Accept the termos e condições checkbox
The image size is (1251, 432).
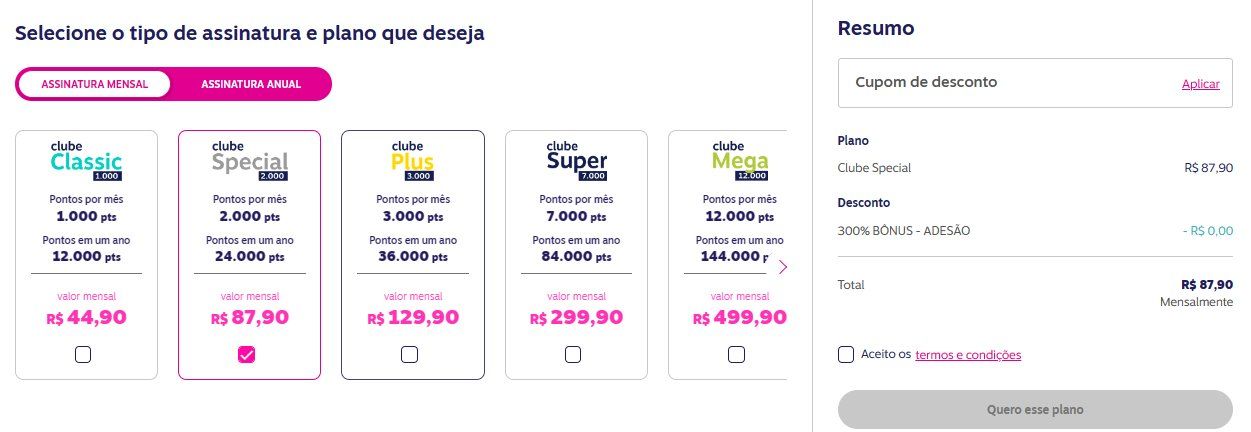pyautogui.click(x=846, y=354)
